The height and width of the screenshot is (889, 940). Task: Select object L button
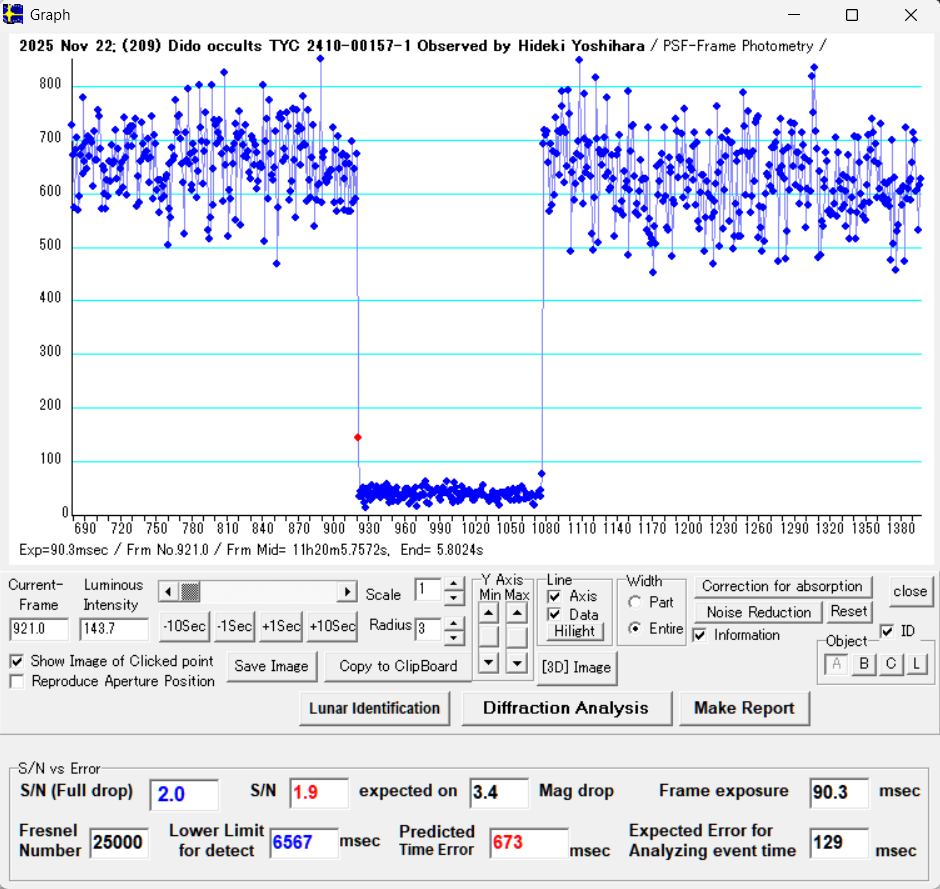tap(915, 664)
